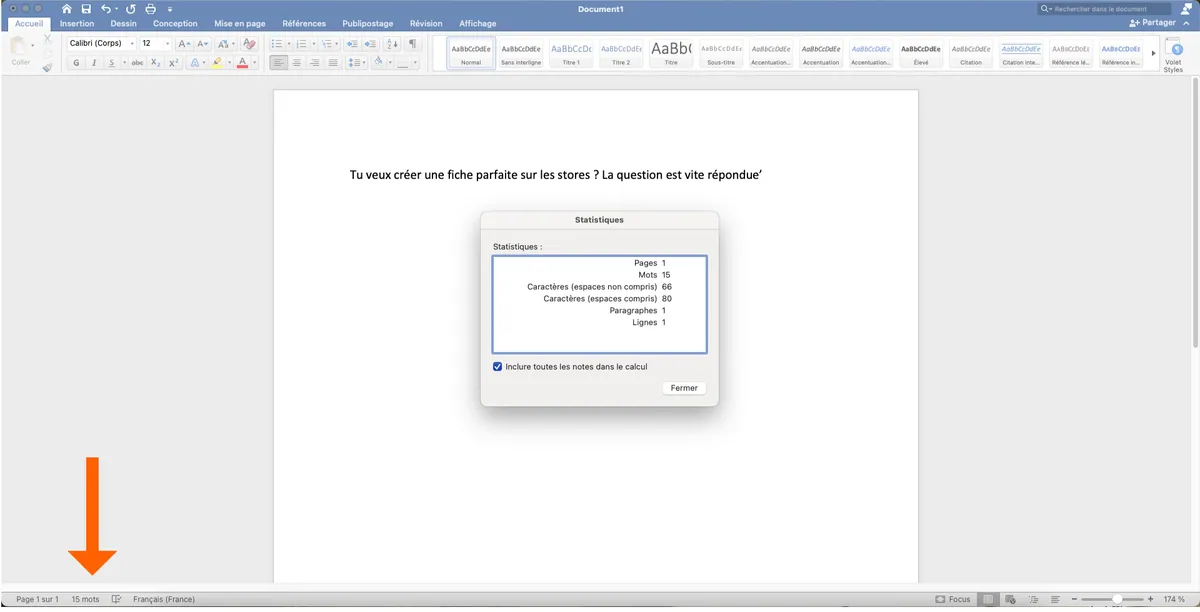The image size is (1200, 612).
Task: Apply strikethrough (abc) formatting
Action: pos(137,63)
